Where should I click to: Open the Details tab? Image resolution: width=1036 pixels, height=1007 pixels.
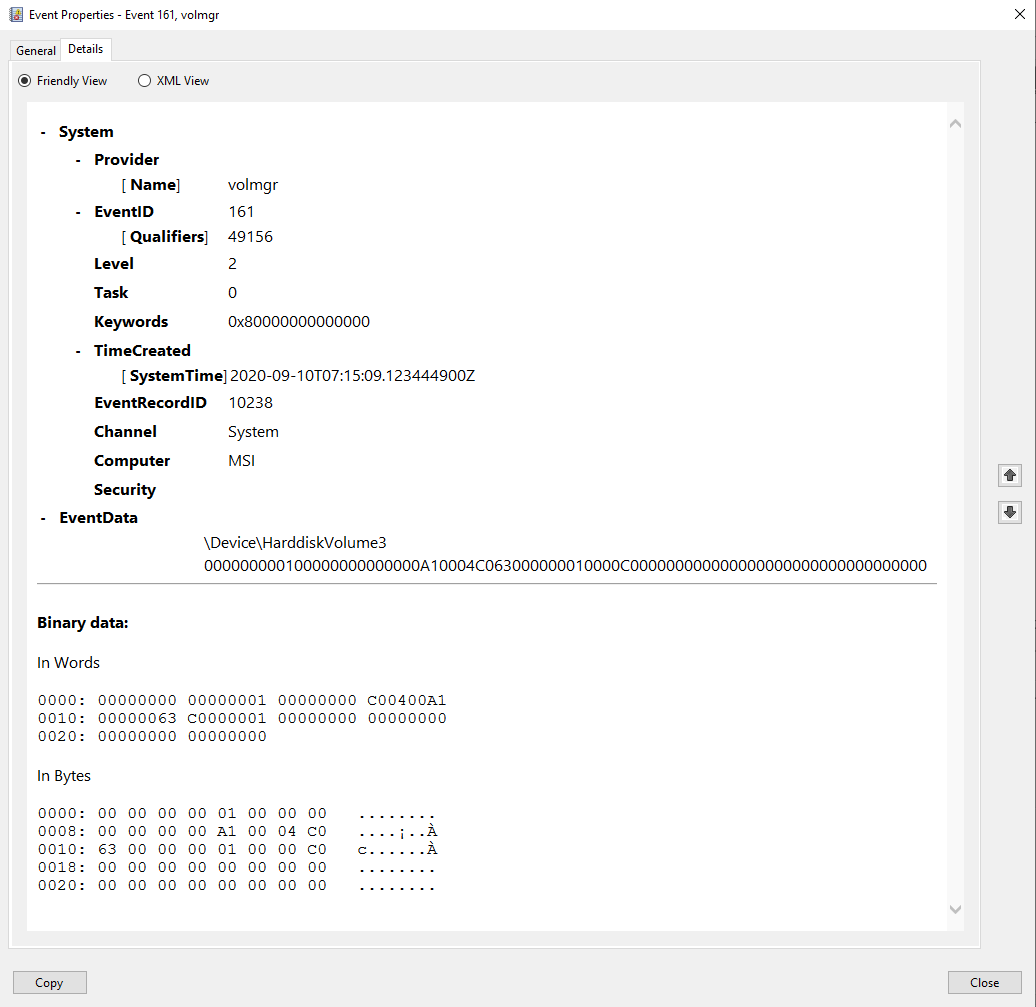[x=85, y=49]
